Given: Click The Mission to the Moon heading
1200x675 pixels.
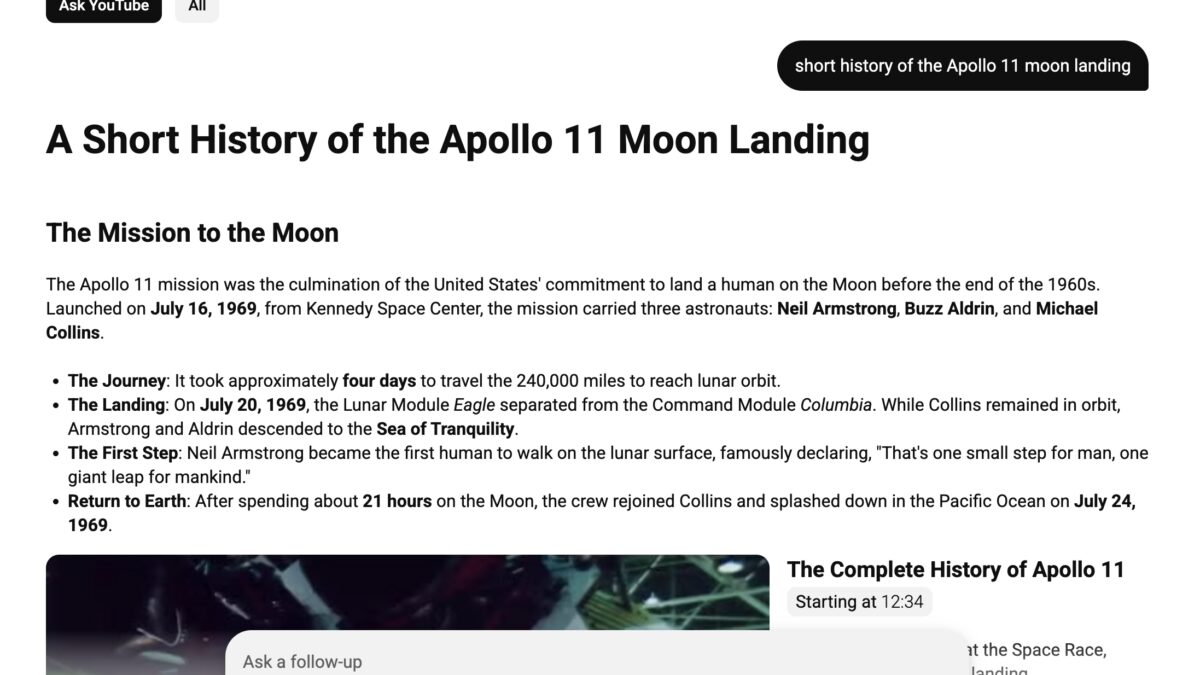Looking at the screenshot, I should click(x=192, y=233).
